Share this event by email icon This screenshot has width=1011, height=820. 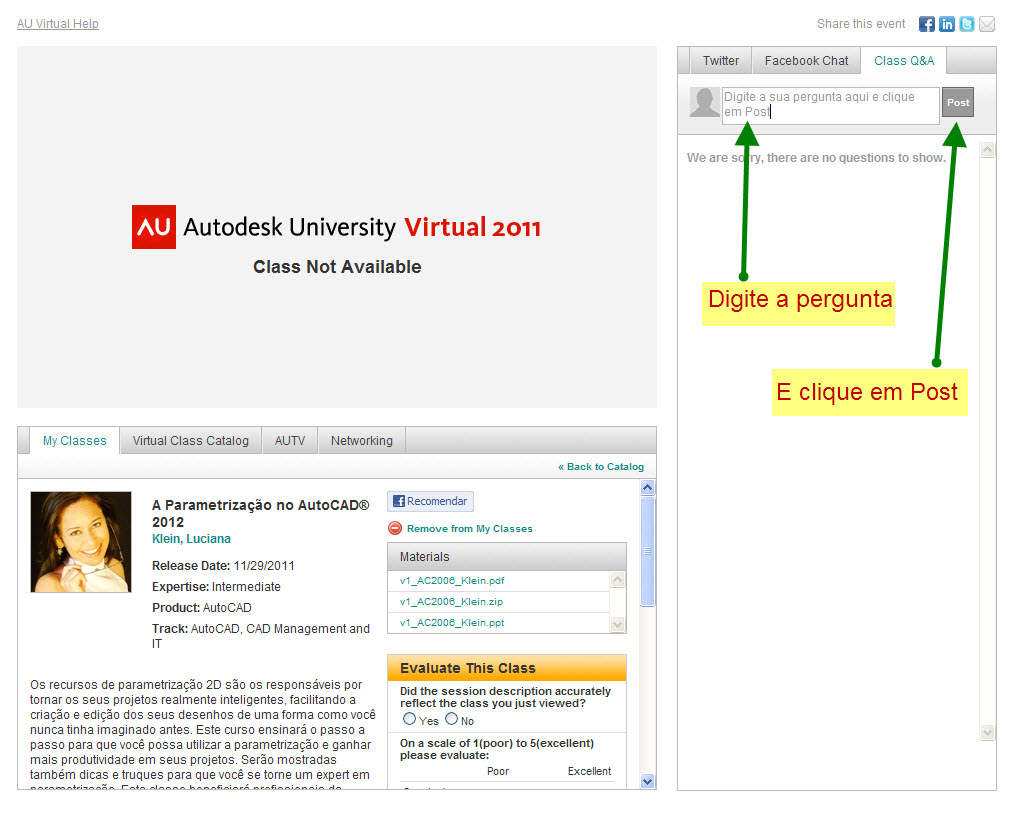click(x=986, y=24)
